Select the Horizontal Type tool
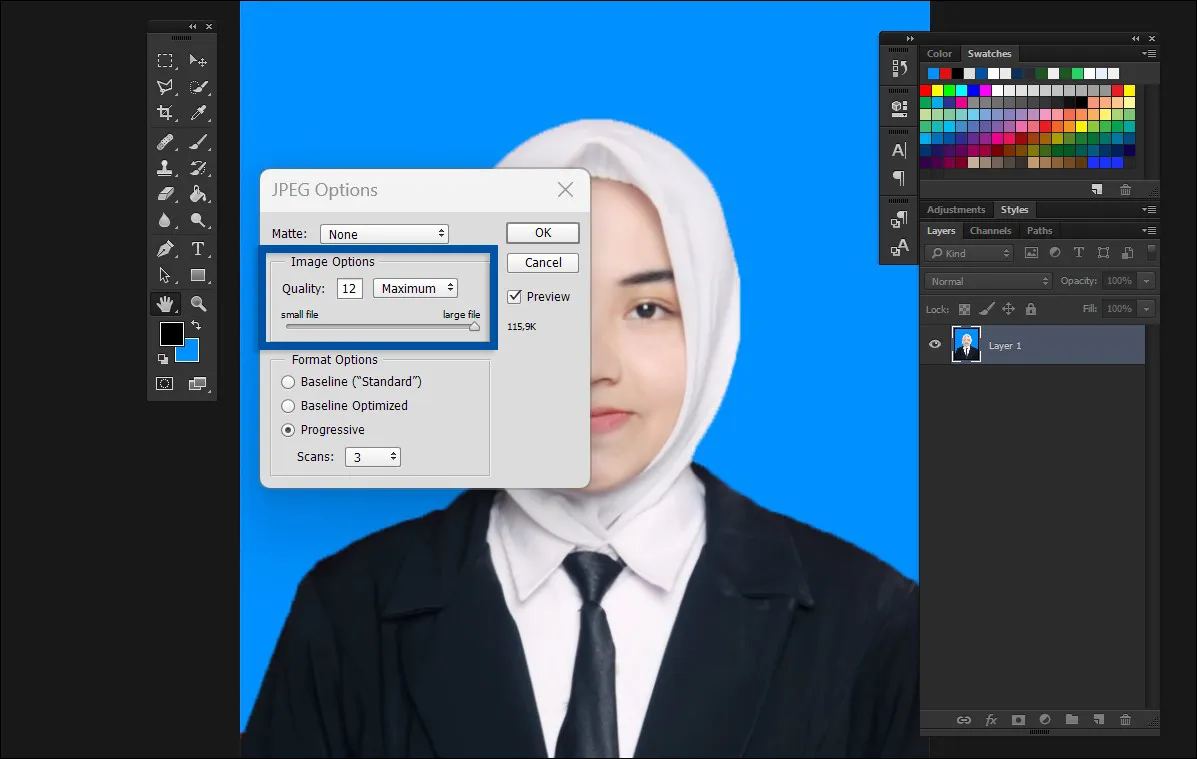 pos(198,249)
